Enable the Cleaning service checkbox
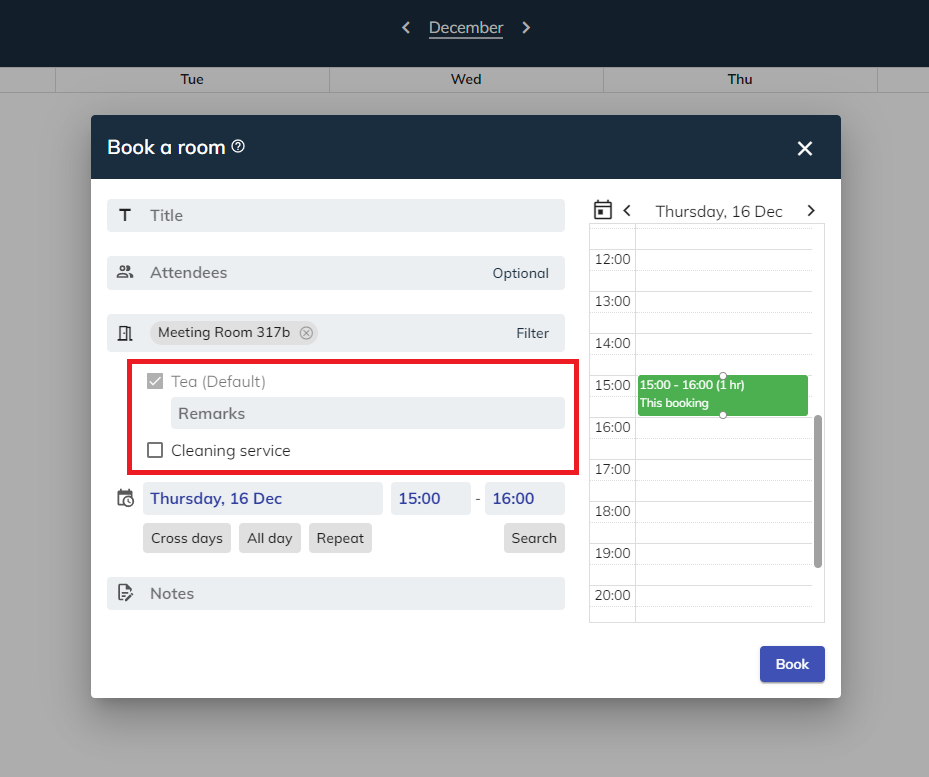The image size is (929, 777). coord(155,451)
